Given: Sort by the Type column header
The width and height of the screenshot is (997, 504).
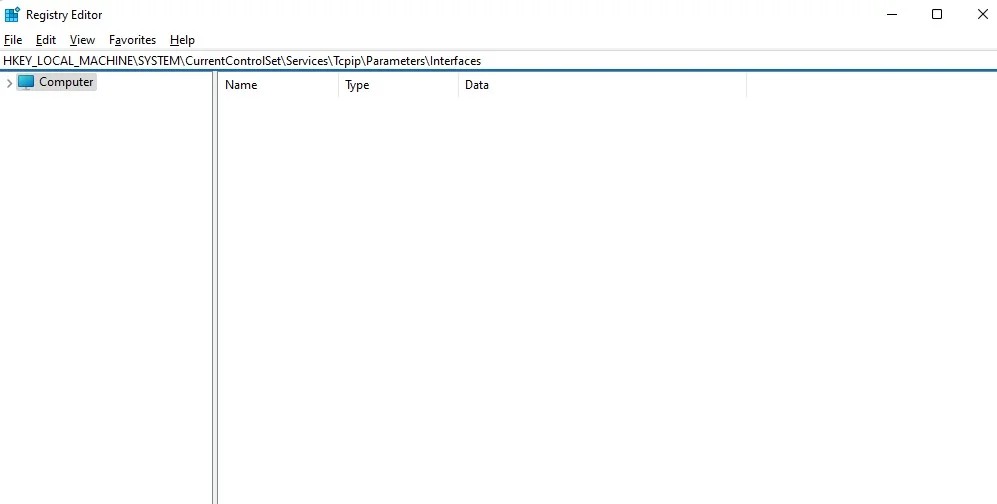Looking at the screenshot, I should pyautogui.click(x=398, y=85).
